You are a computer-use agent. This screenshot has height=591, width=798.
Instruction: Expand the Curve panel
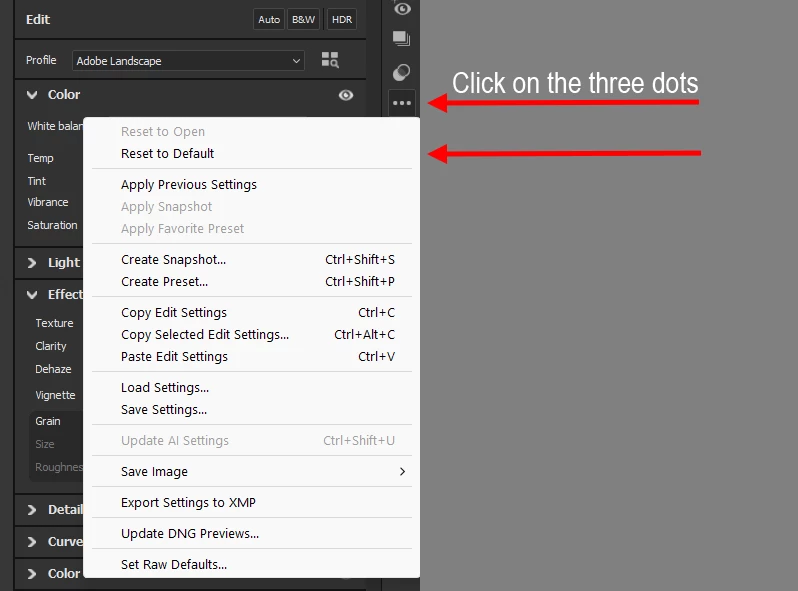32,542
